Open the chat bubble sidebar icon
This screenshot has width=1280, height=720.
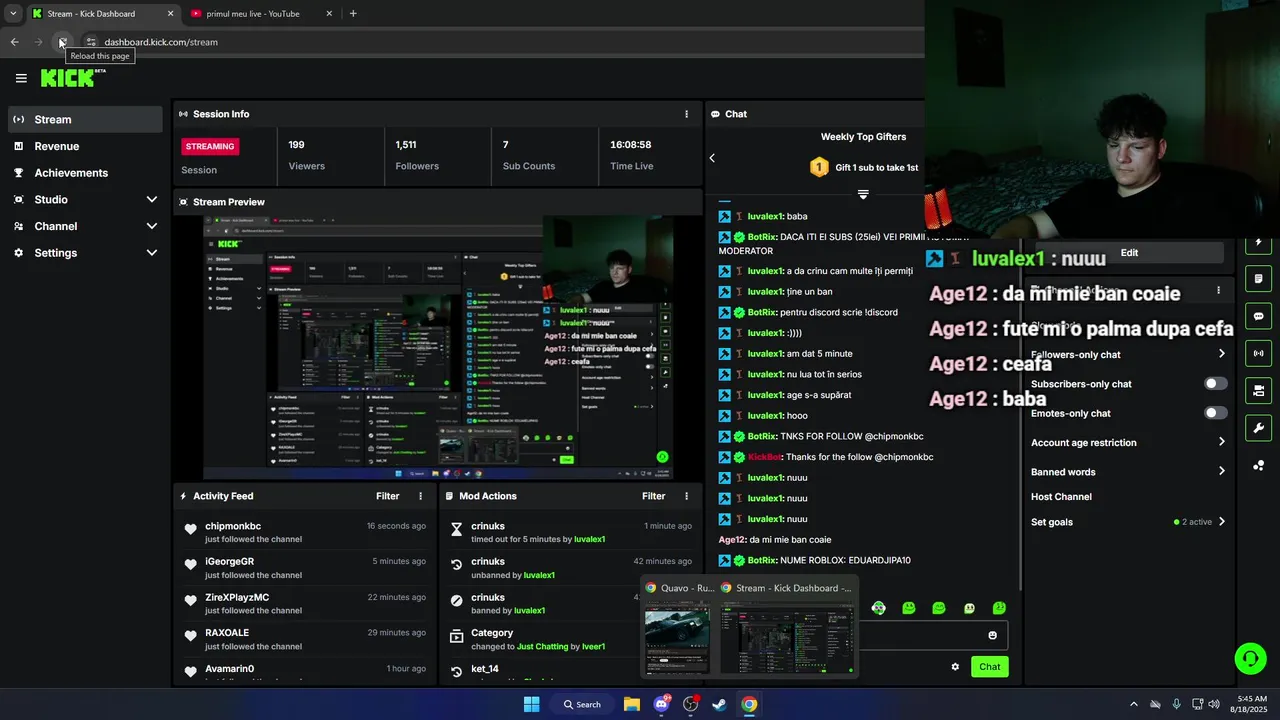pyautogui.click(x=1258, y=316)
